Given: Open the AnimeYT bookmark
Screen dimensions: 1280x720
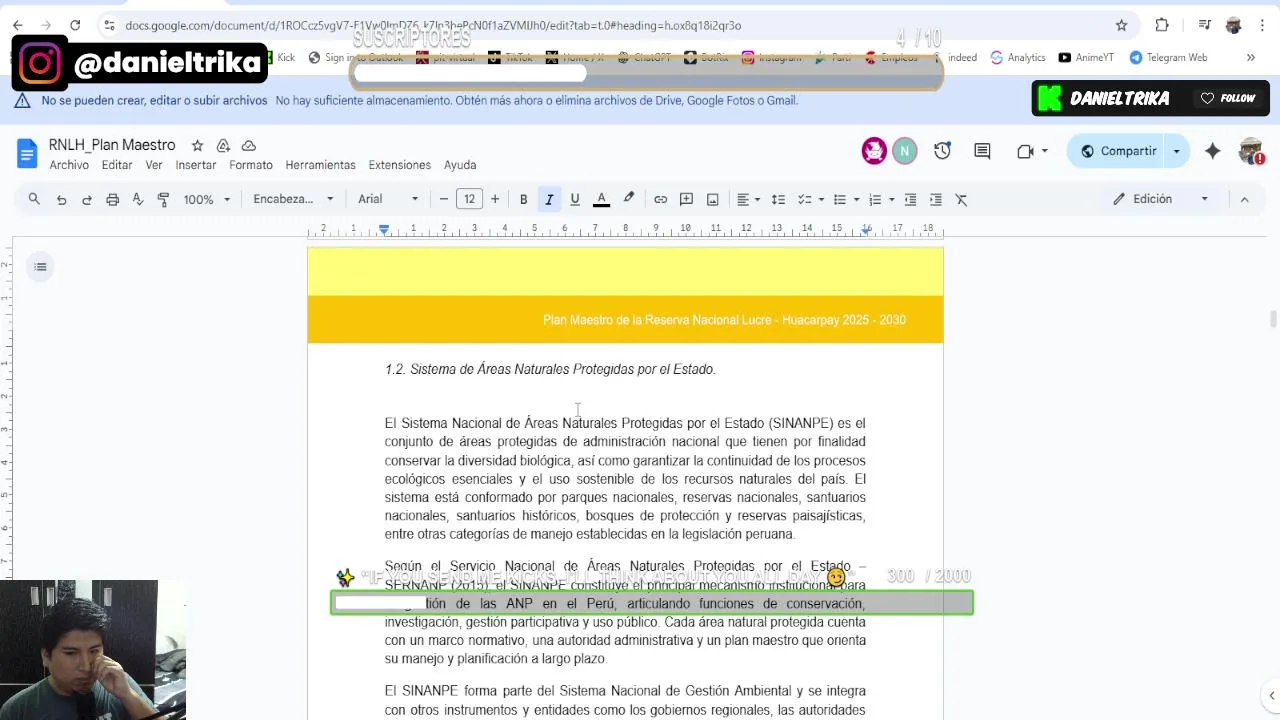Looking at the screenshot, I should [1086, 57].
